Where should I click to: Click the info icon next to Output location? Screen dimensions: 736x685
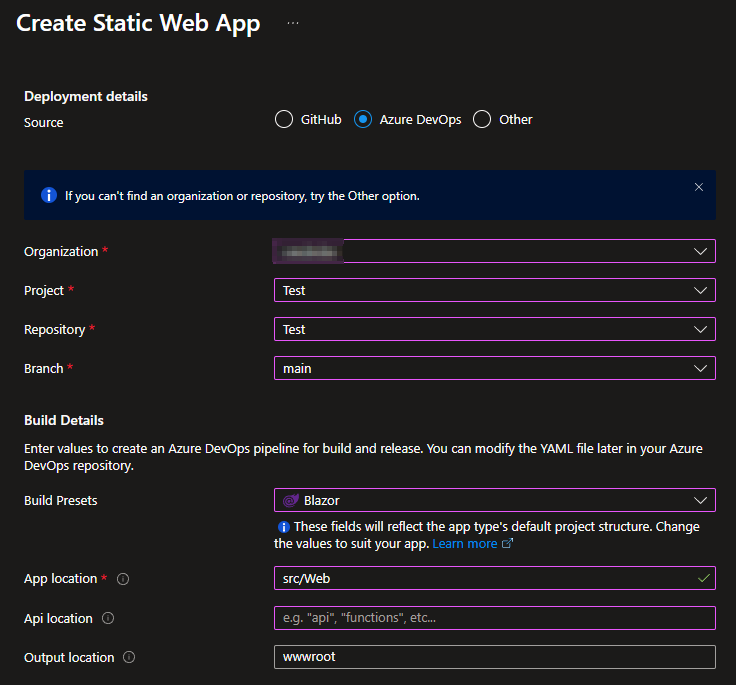(129, 657)
